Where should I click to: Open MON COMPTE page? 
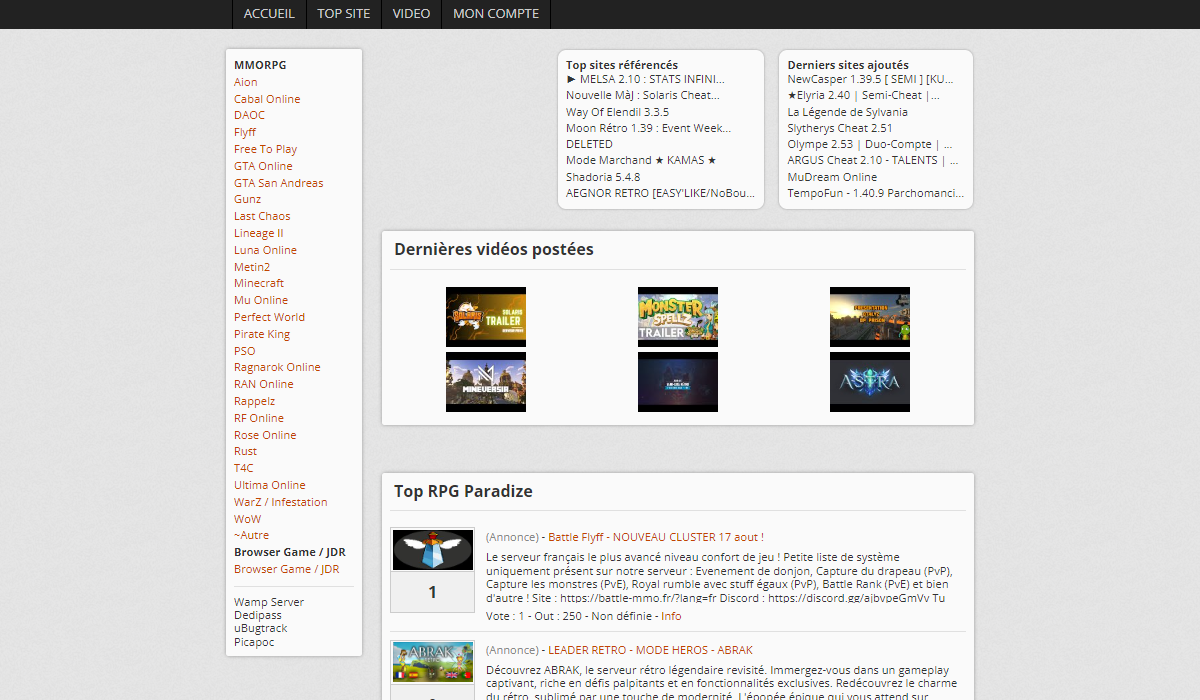pyautogui.click(x=495, y=14)
